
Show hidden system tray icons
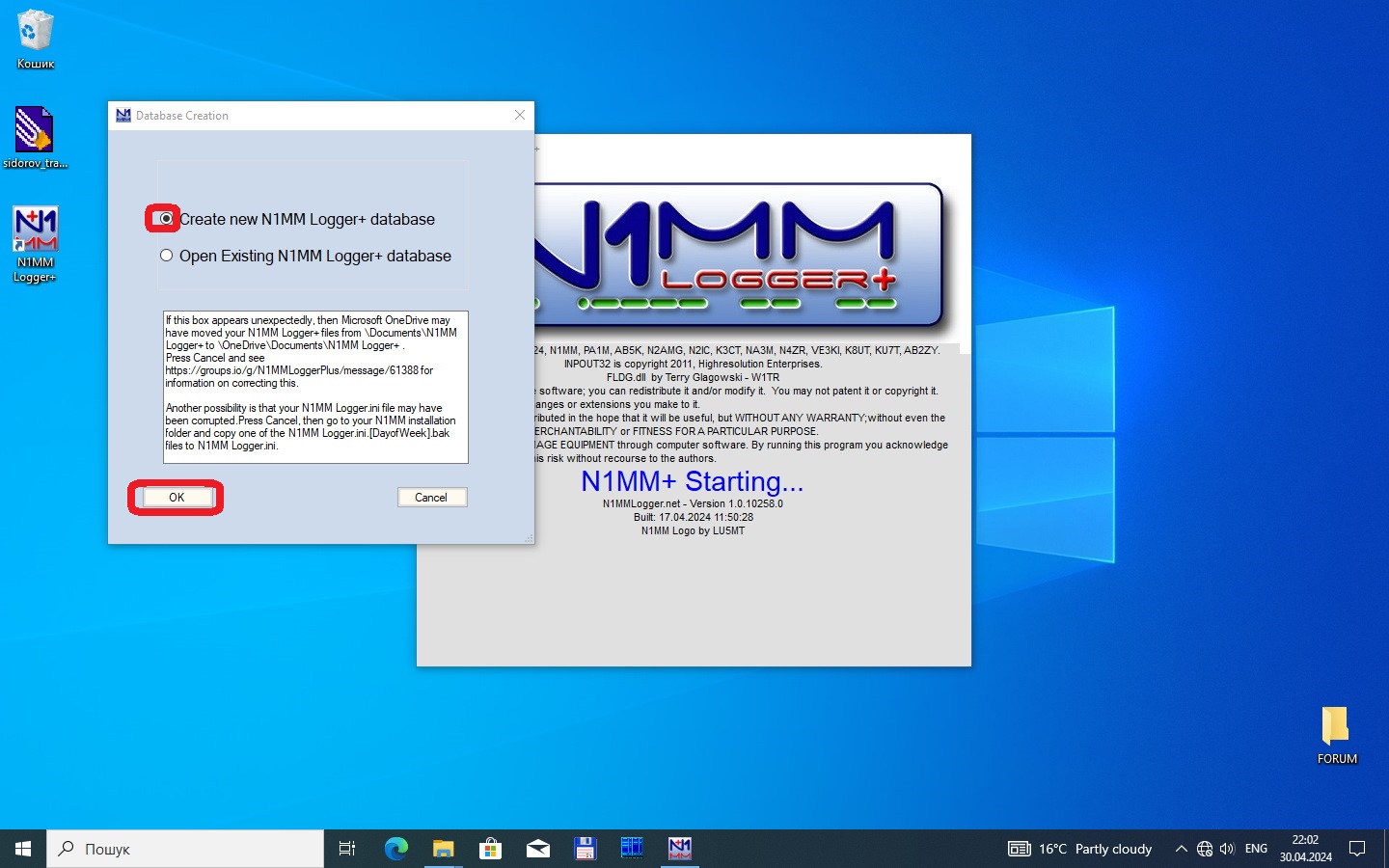1181,849
